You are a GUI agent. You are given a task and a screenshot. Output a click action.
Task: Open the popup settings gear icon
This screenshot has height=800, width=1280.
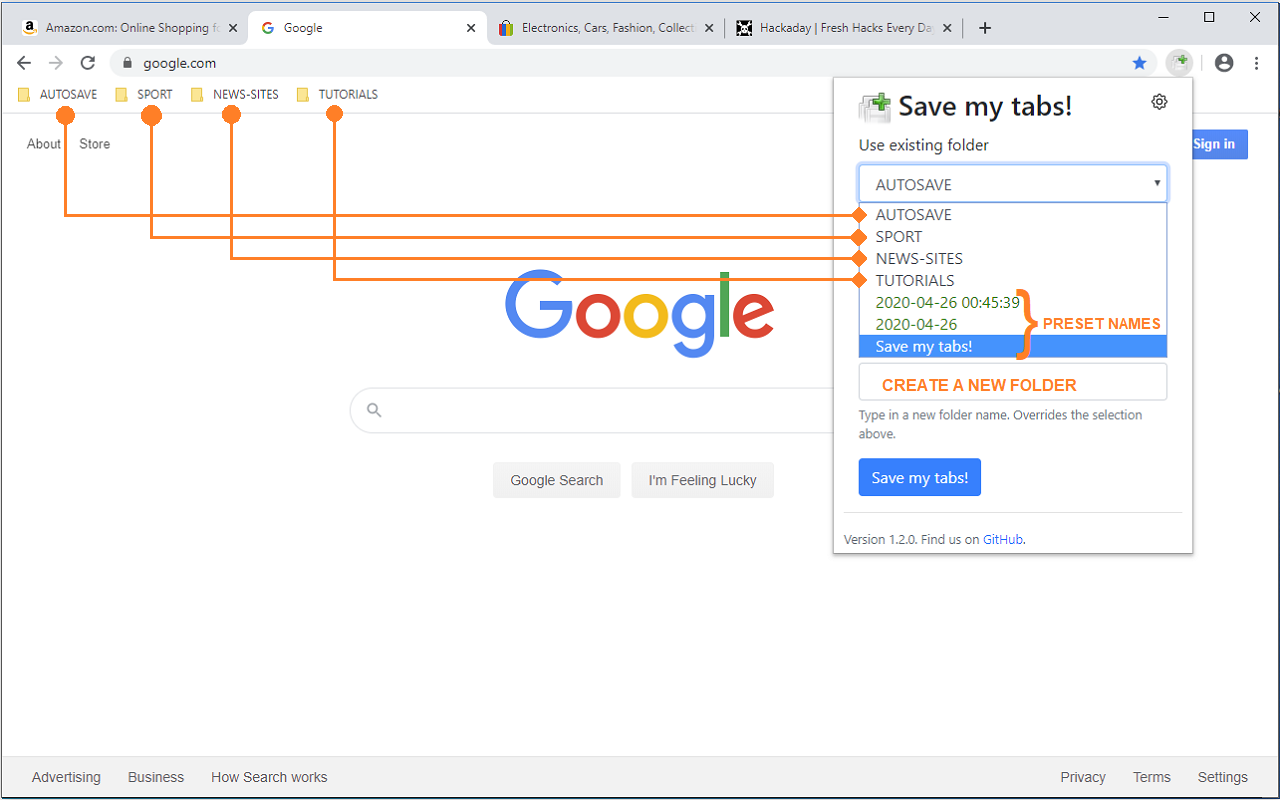click(1159, 101)
